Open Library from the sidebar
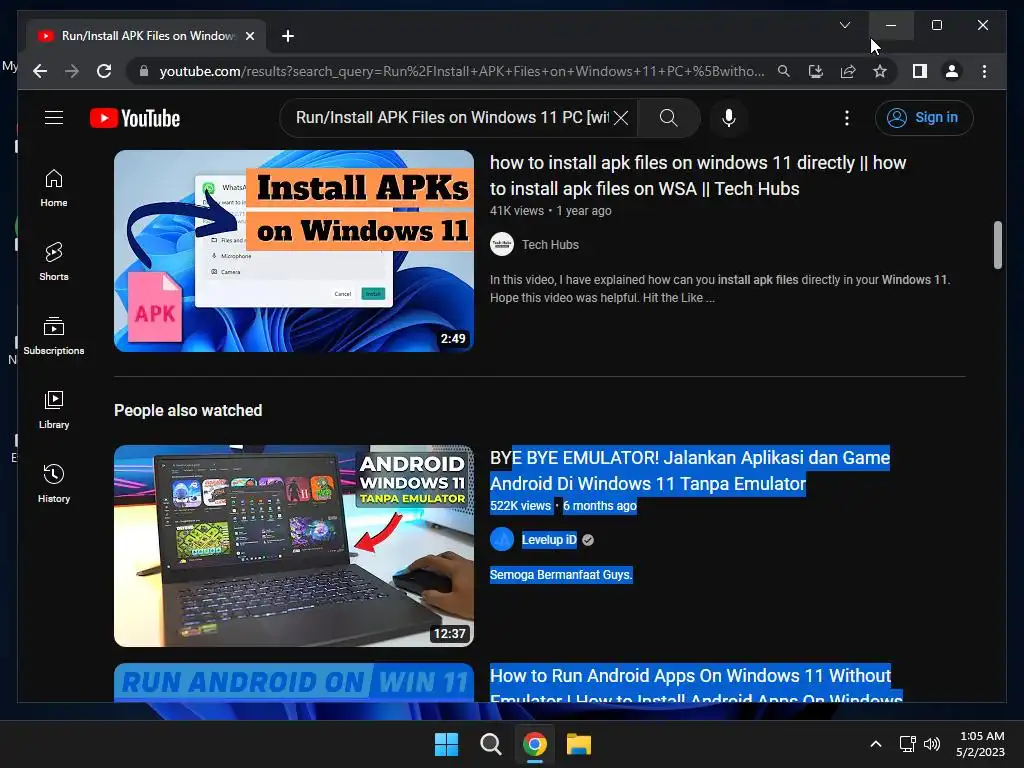Screen dimensions: 1024x768 point(54,409)
